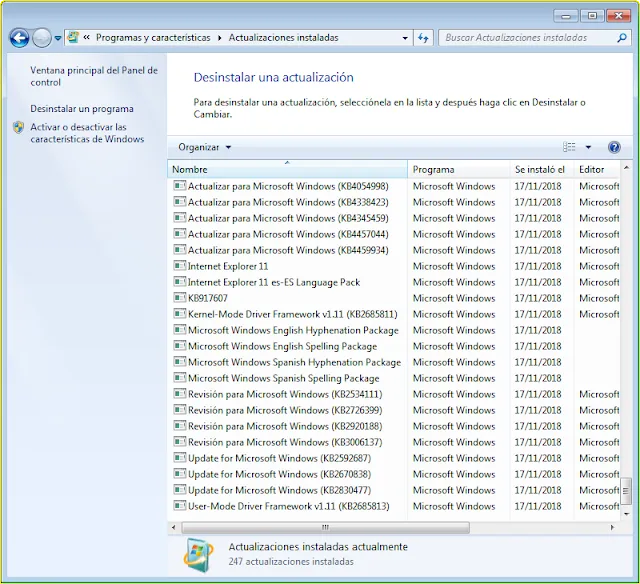Go back with the Back arrow button
Screen dimensions: 640x584
(x=19, y=38)
